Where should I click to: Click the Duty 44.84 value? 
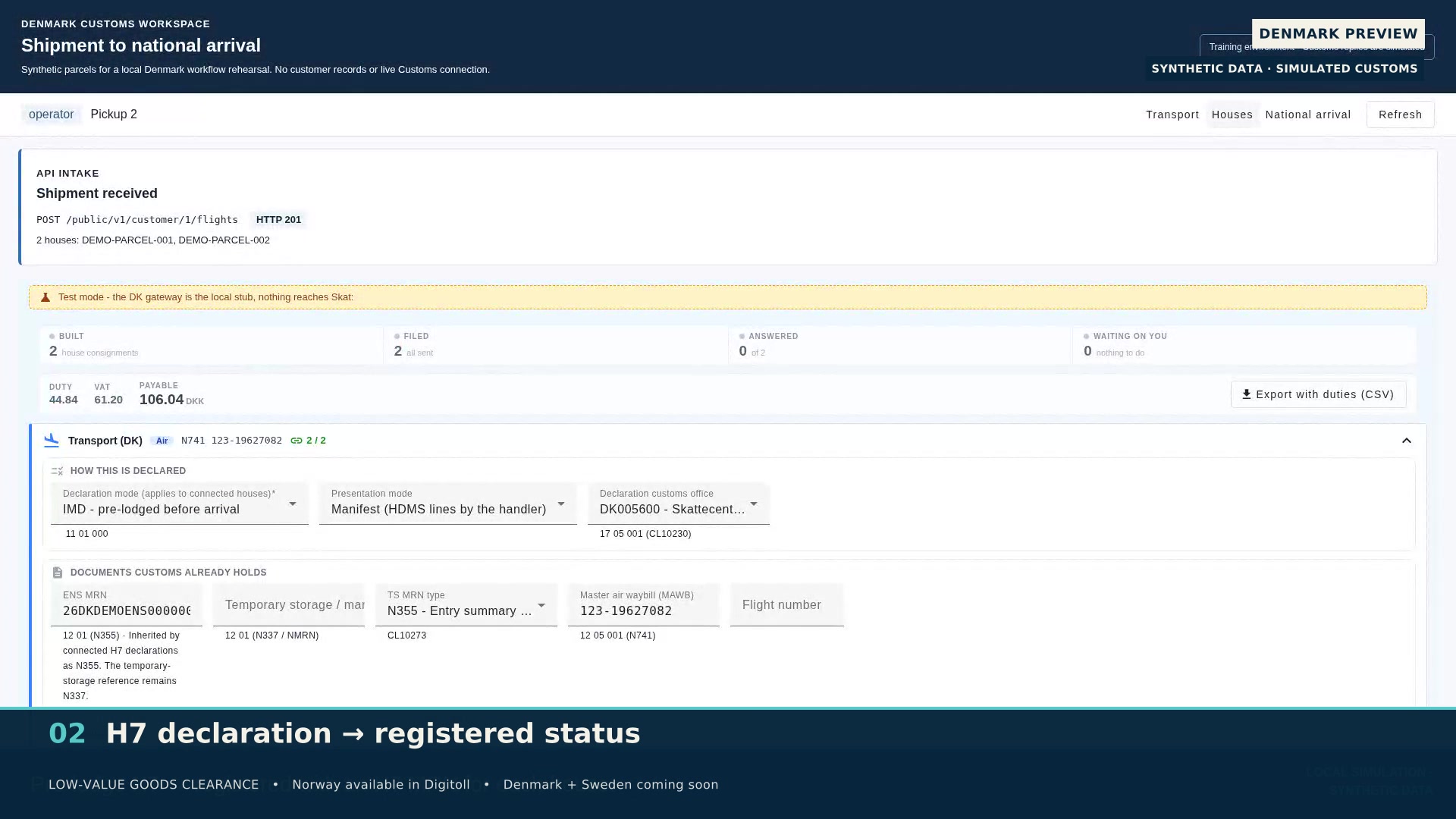tap(63, 400)
